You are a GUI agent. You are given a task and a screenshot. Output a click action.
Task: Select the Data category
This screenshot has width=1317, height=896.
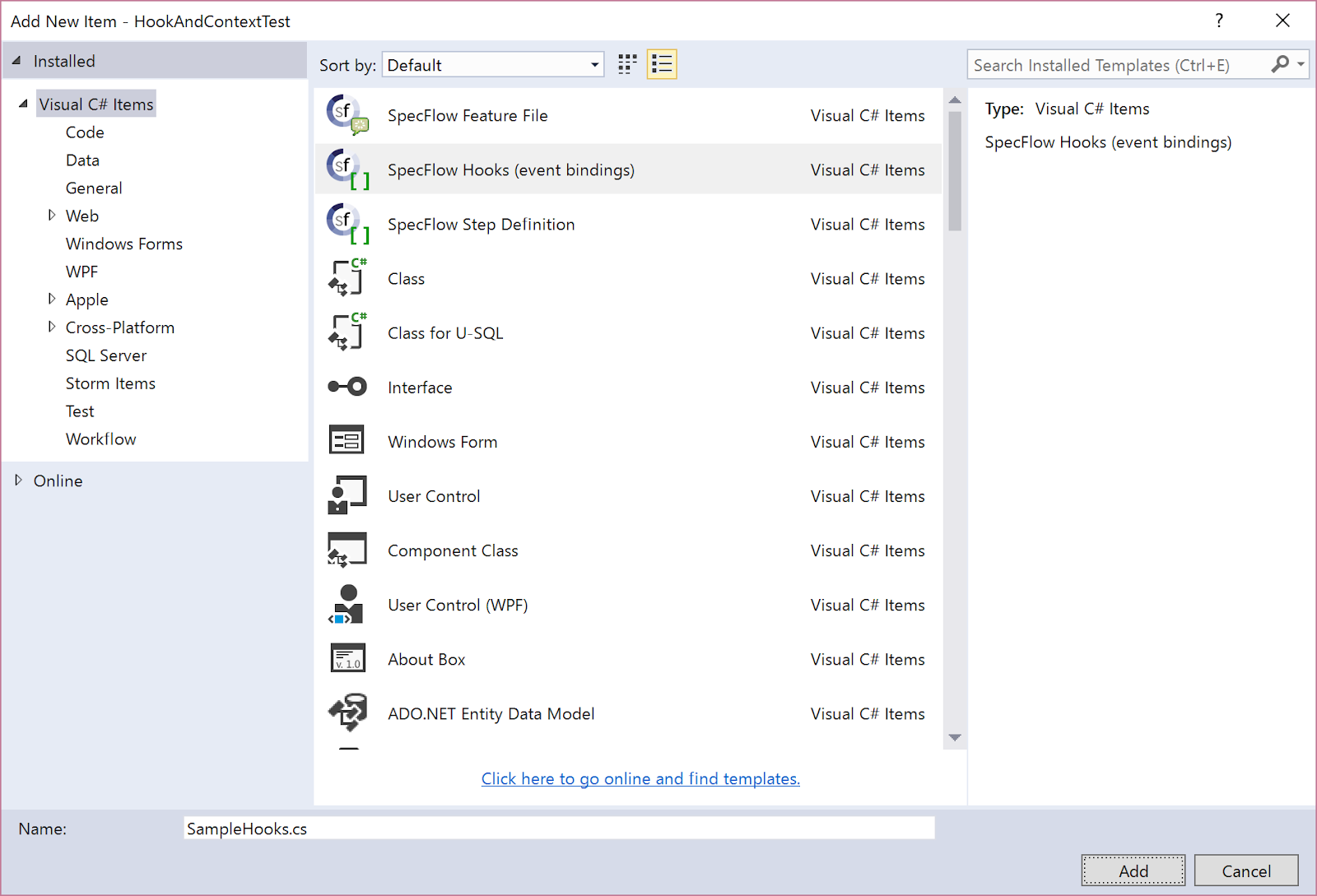click(82, 160)
